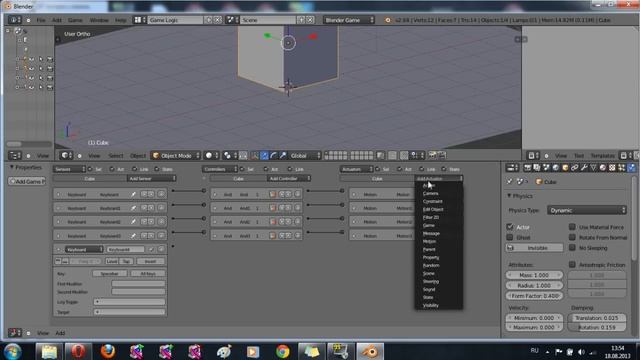Open the World globe tab icon

[556, 168]
